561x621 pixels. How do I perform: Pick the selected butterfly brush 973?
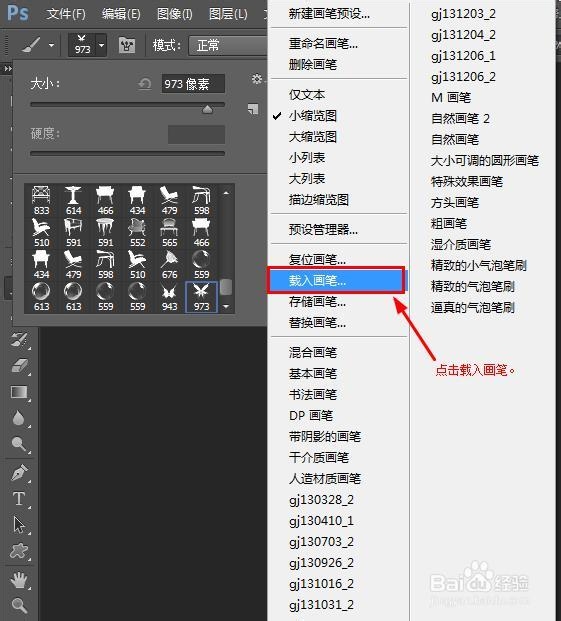tap(201, 297)
